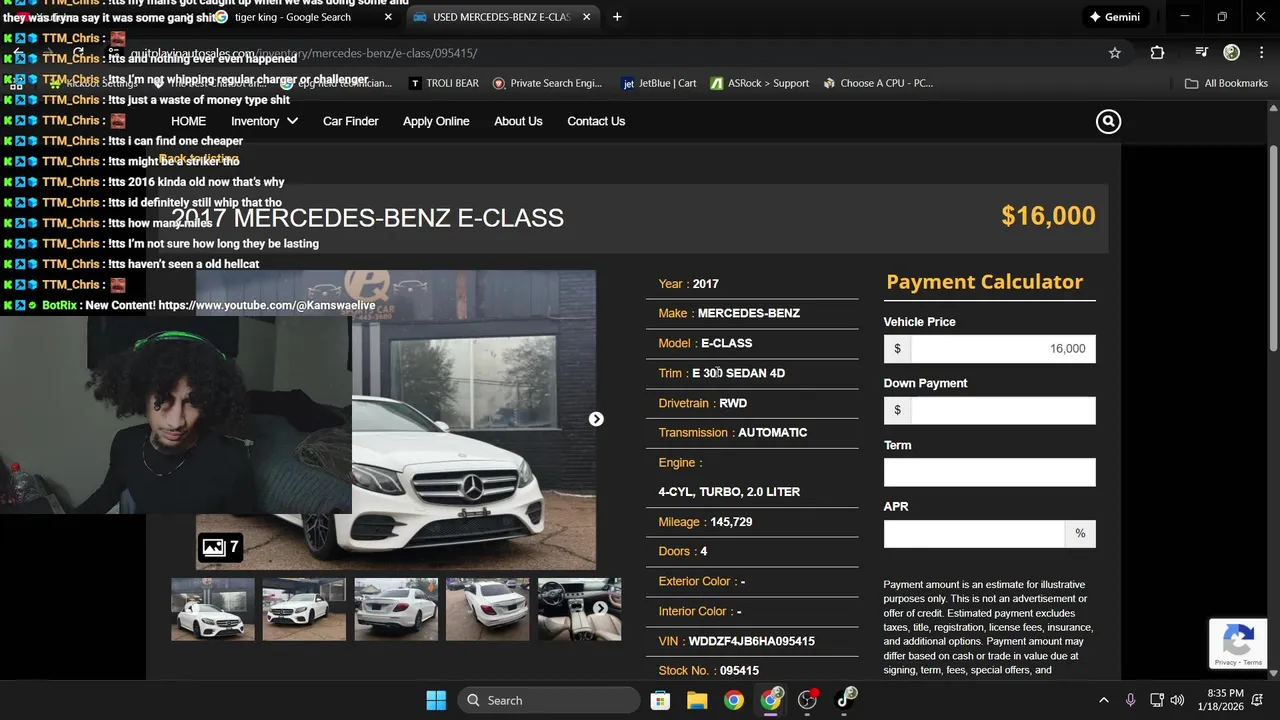Go to HOME in site navigation

pos(188,121)
